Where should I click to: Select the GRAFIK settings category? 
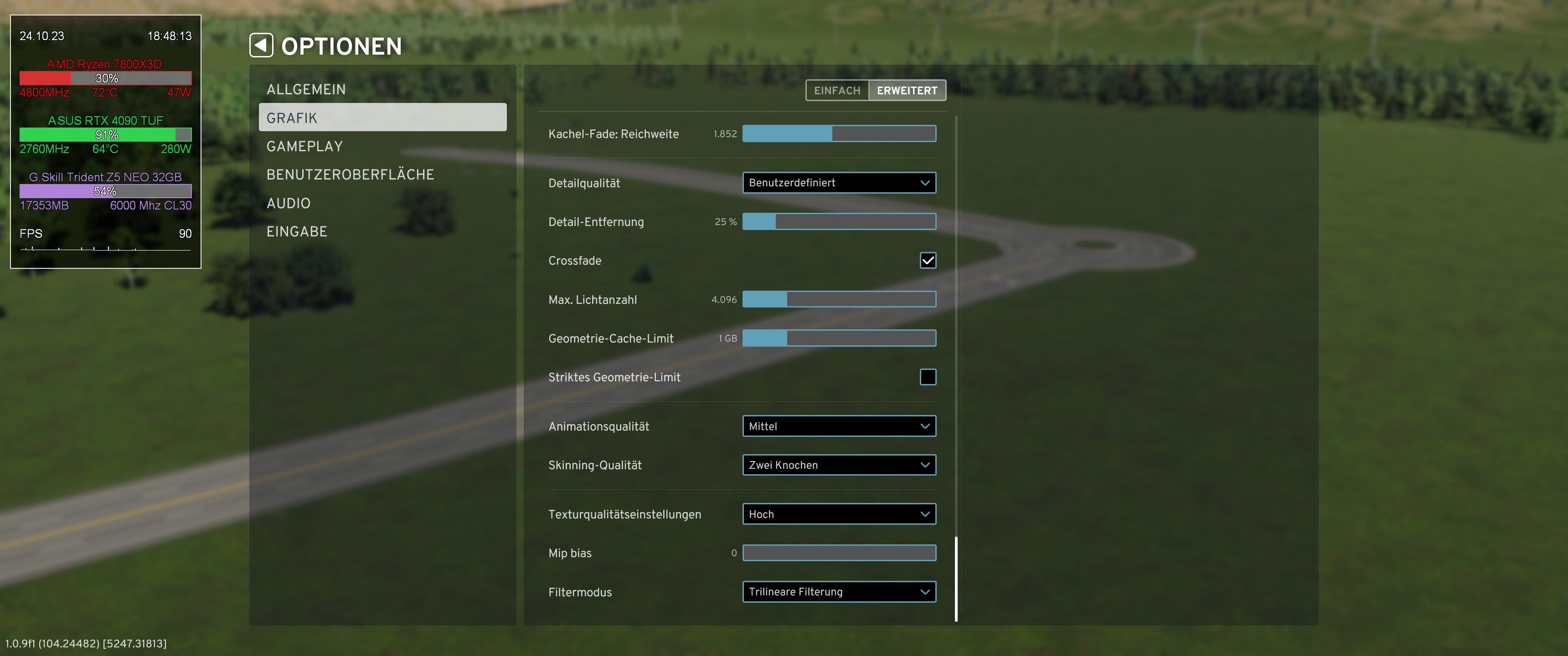[x=382, y=118]
